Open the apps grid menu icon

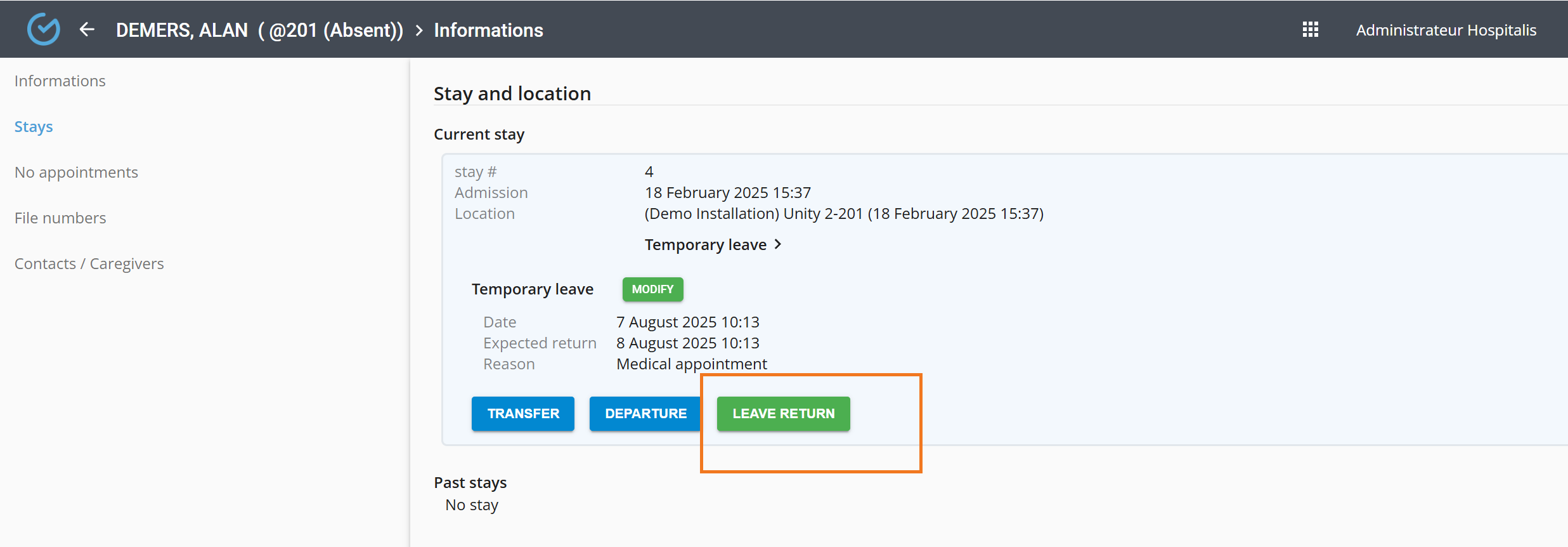1310,30
